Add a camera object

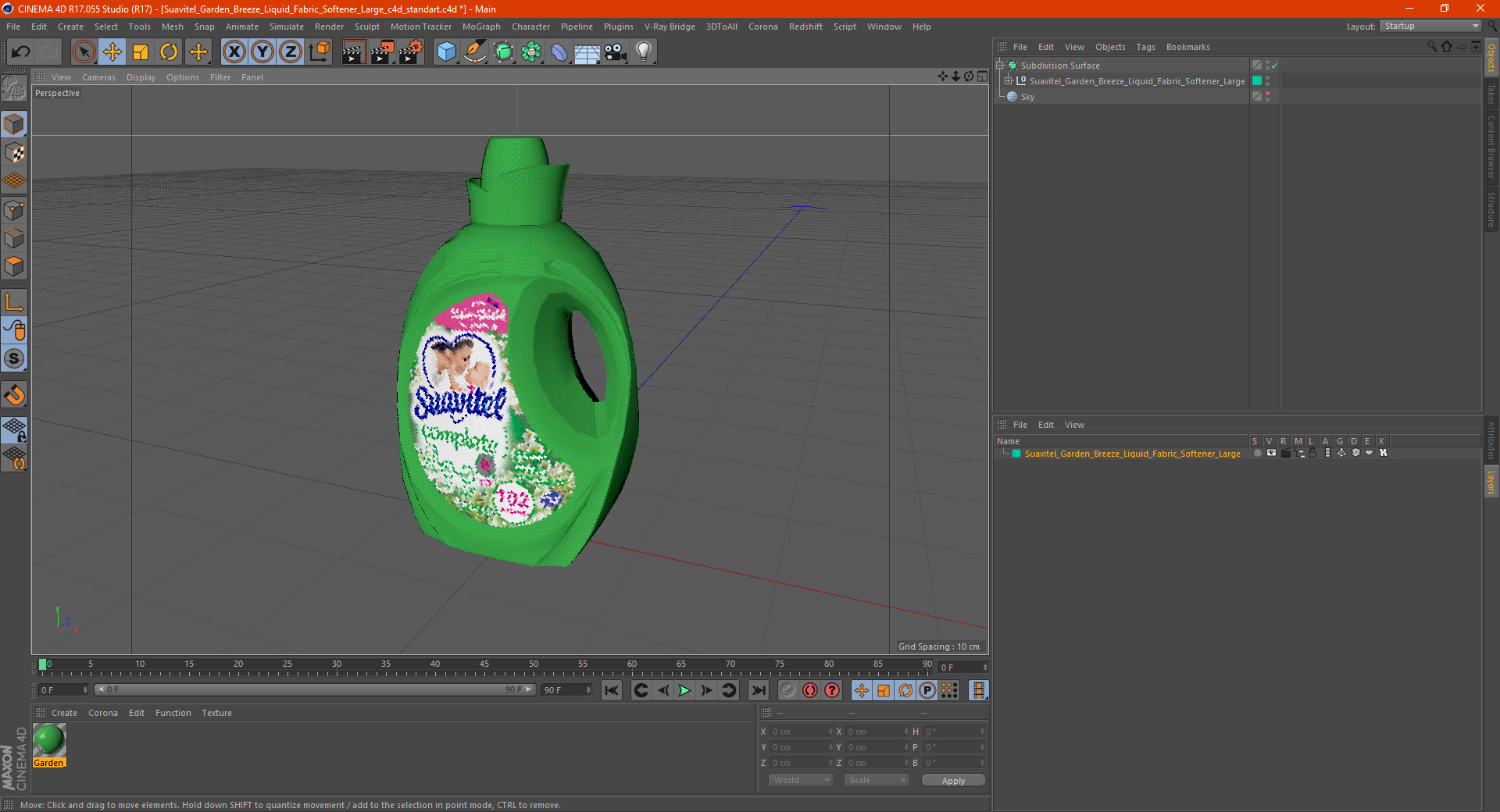coord(615,52)
